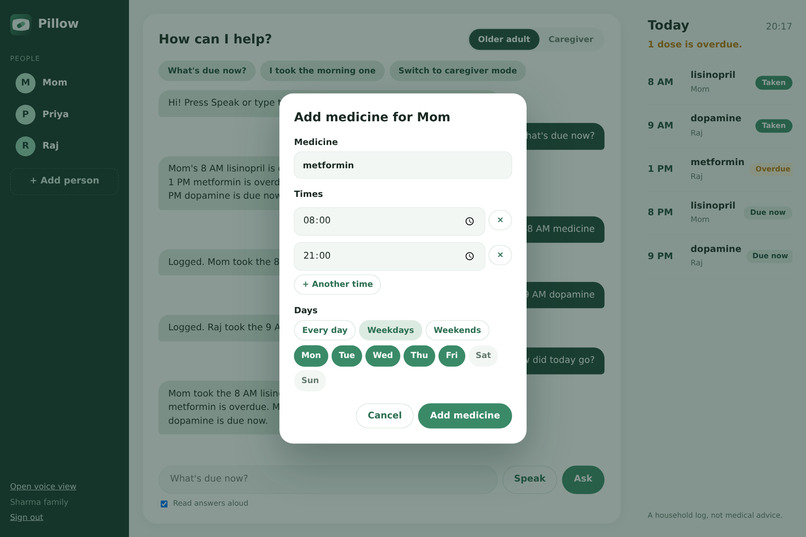Remove the 08:00 time entry
Image resolution: width=806 pixels, height=537 pixels.
(x=500, y=220)
